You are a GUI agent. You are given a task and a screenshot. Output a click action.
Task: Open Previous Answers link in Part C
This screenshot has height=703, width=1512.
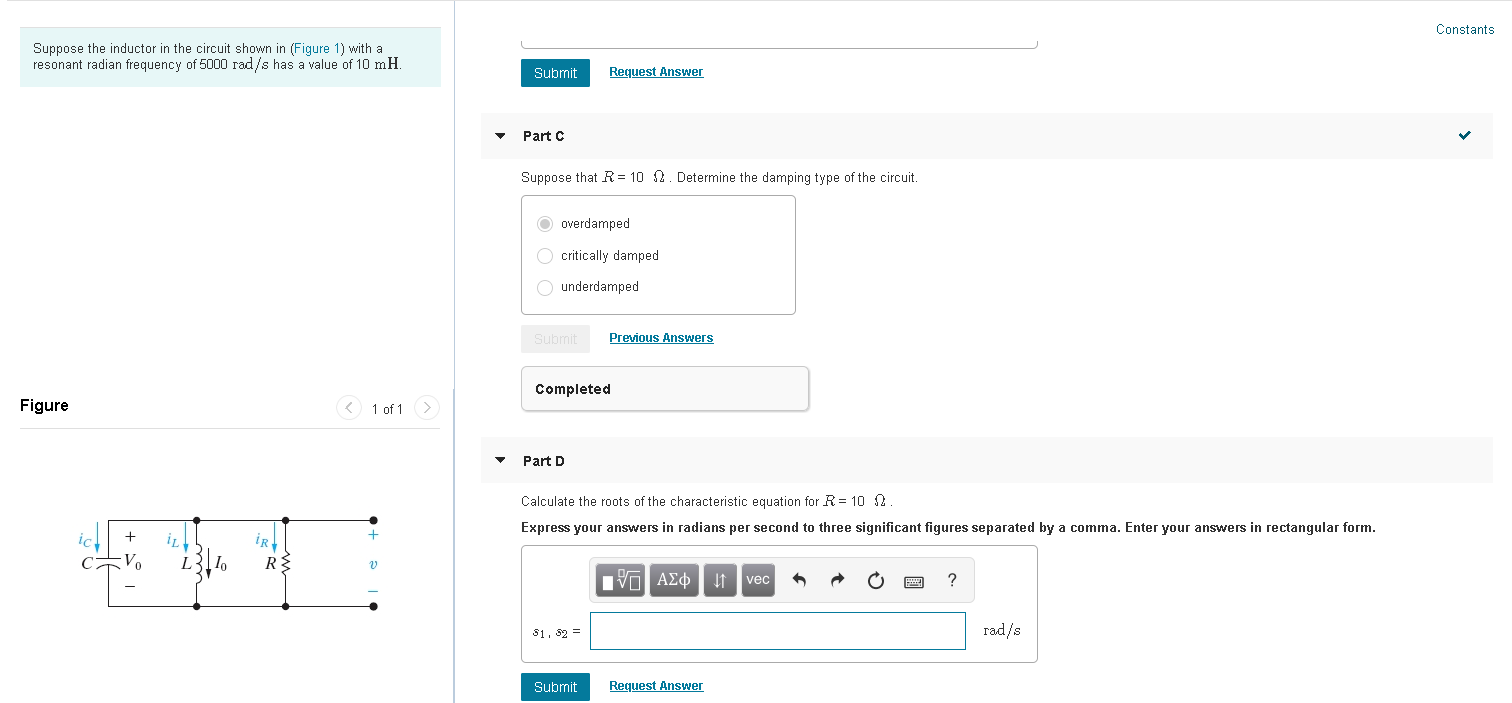[x=661, y=338]
